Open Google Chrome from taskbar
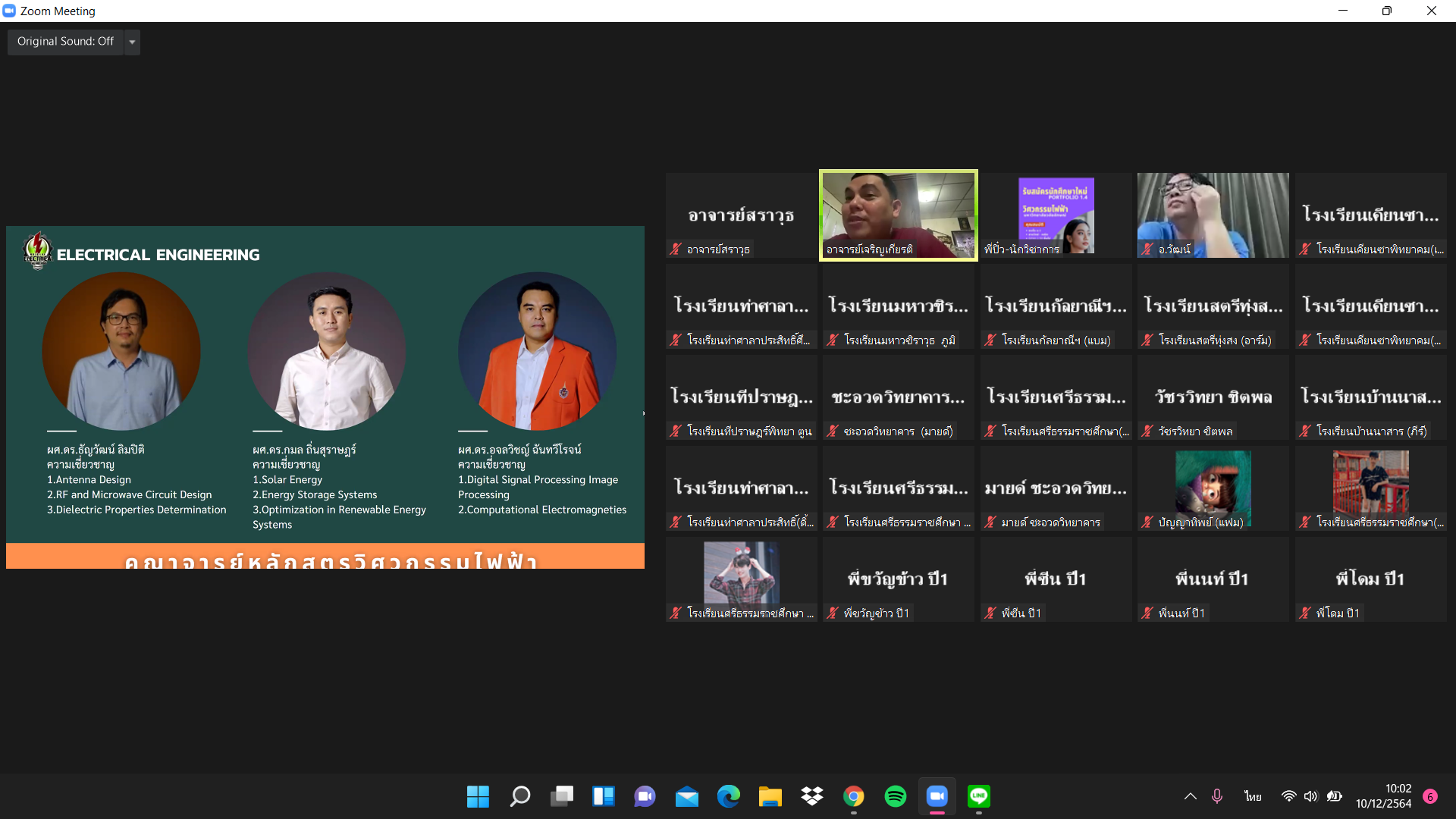 (853, 796)
